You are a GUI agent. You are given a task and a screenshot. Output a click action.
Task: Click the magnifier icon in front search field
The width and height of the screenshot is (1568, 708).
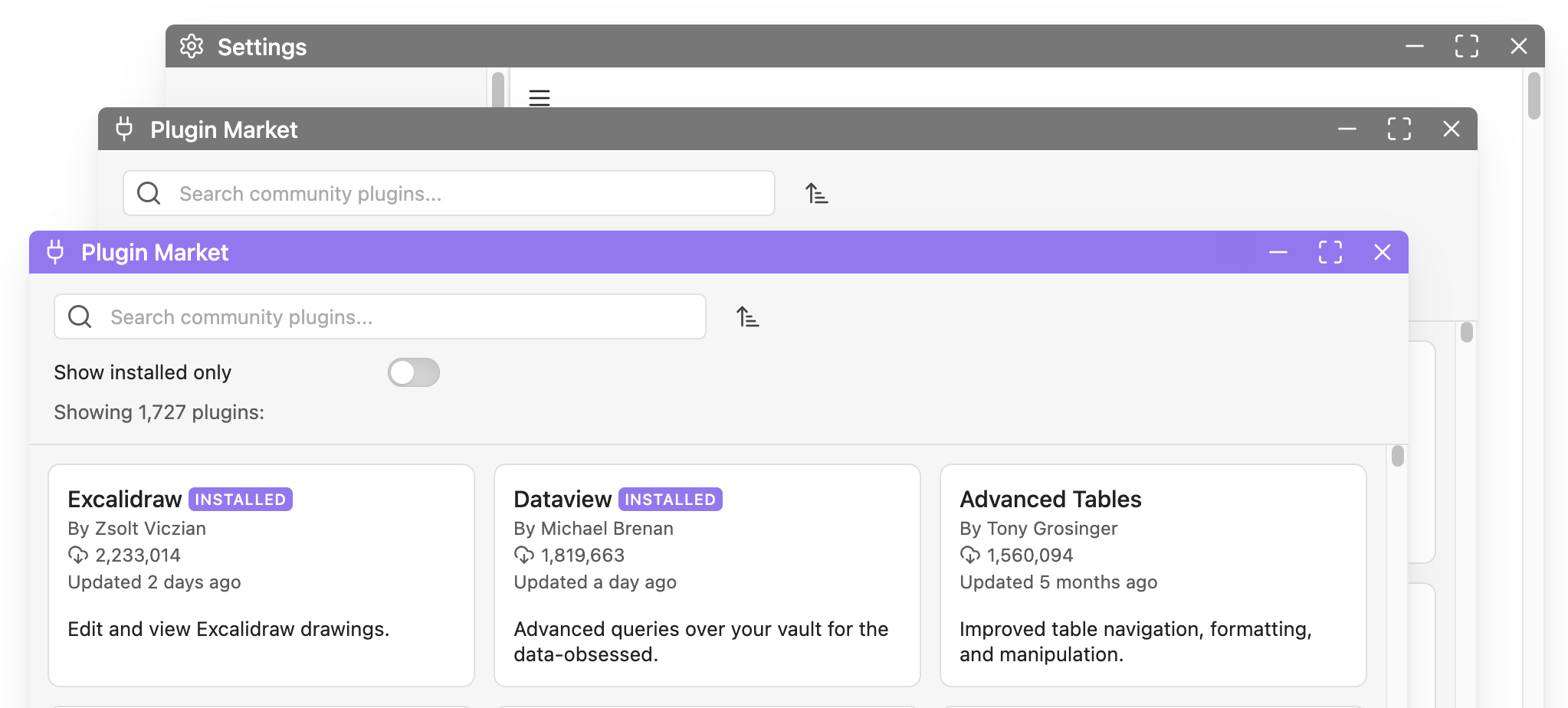[80, 316]
